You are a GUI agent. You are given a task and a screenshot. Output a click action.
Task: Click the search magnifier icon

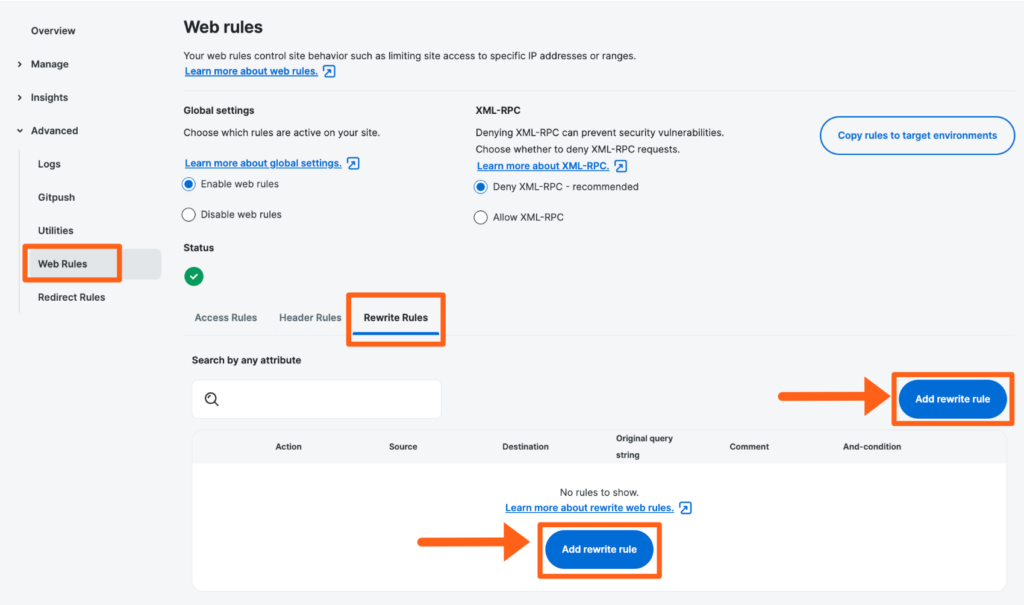(211, 399)
